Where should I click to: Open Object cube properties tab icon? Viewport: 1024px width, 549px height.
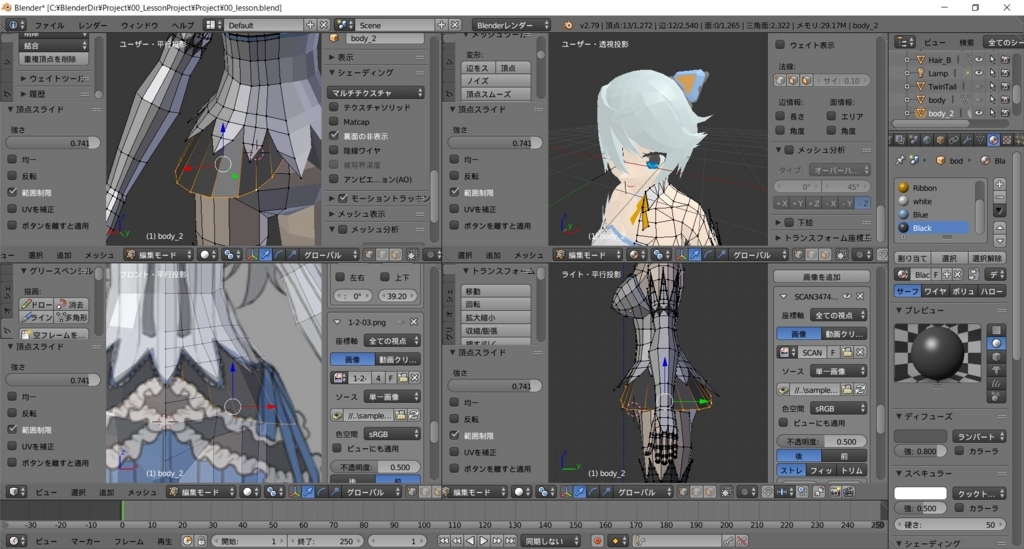click(x=940, y=140)
